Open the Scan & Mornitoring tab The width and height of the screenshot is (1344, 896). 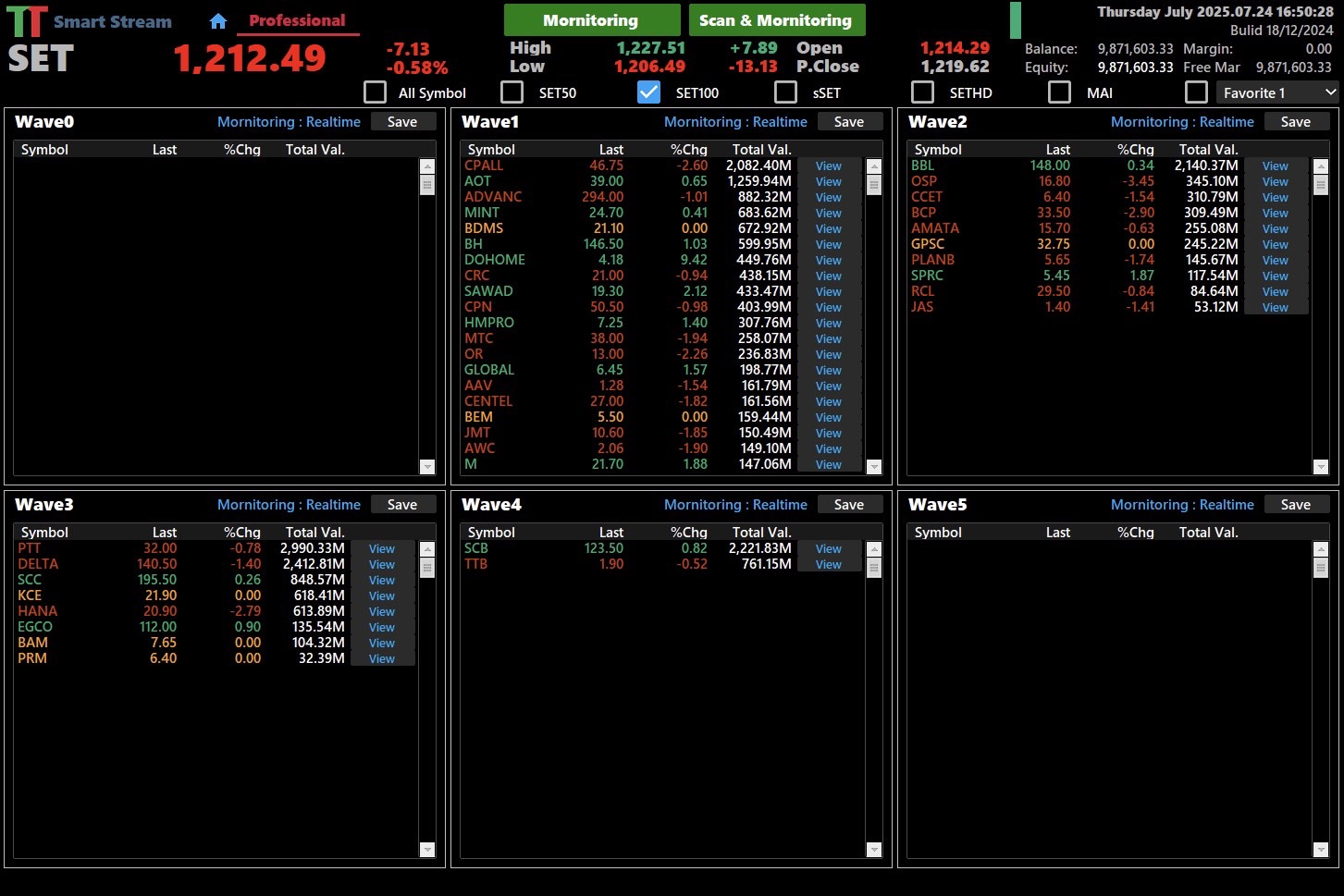pos(775,19)
